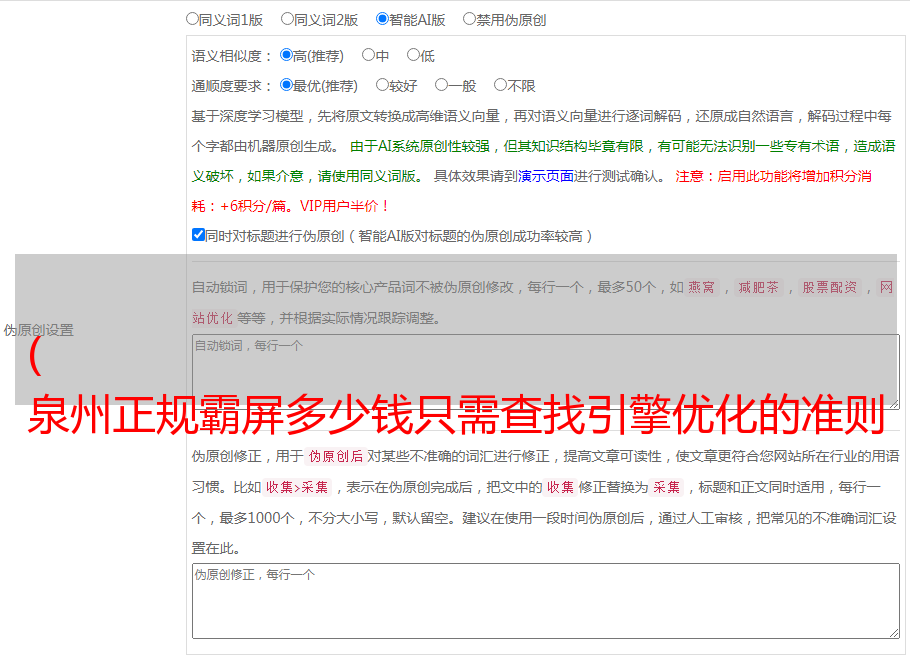
Task: Choose the 智能AI版 radio option
Action: click(382, 19)
